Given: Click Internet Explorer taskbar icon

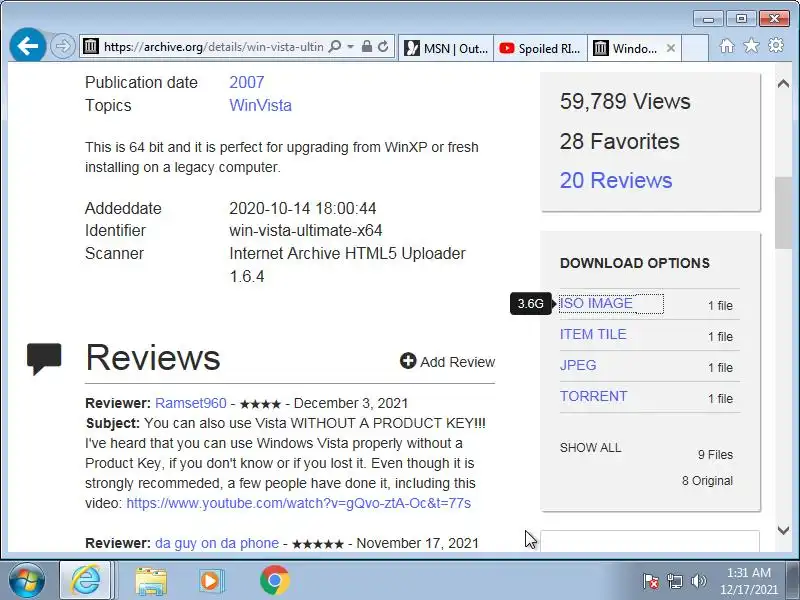Looking at the screenshot, I should coord(86,580).
